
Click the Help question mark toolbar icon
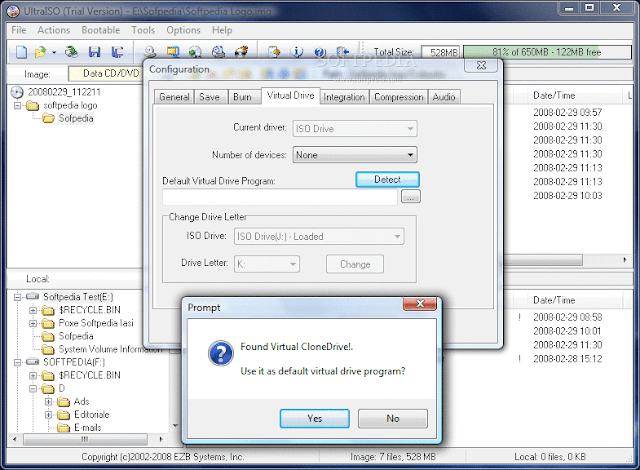pyautogui.click(x=320, y=52)
